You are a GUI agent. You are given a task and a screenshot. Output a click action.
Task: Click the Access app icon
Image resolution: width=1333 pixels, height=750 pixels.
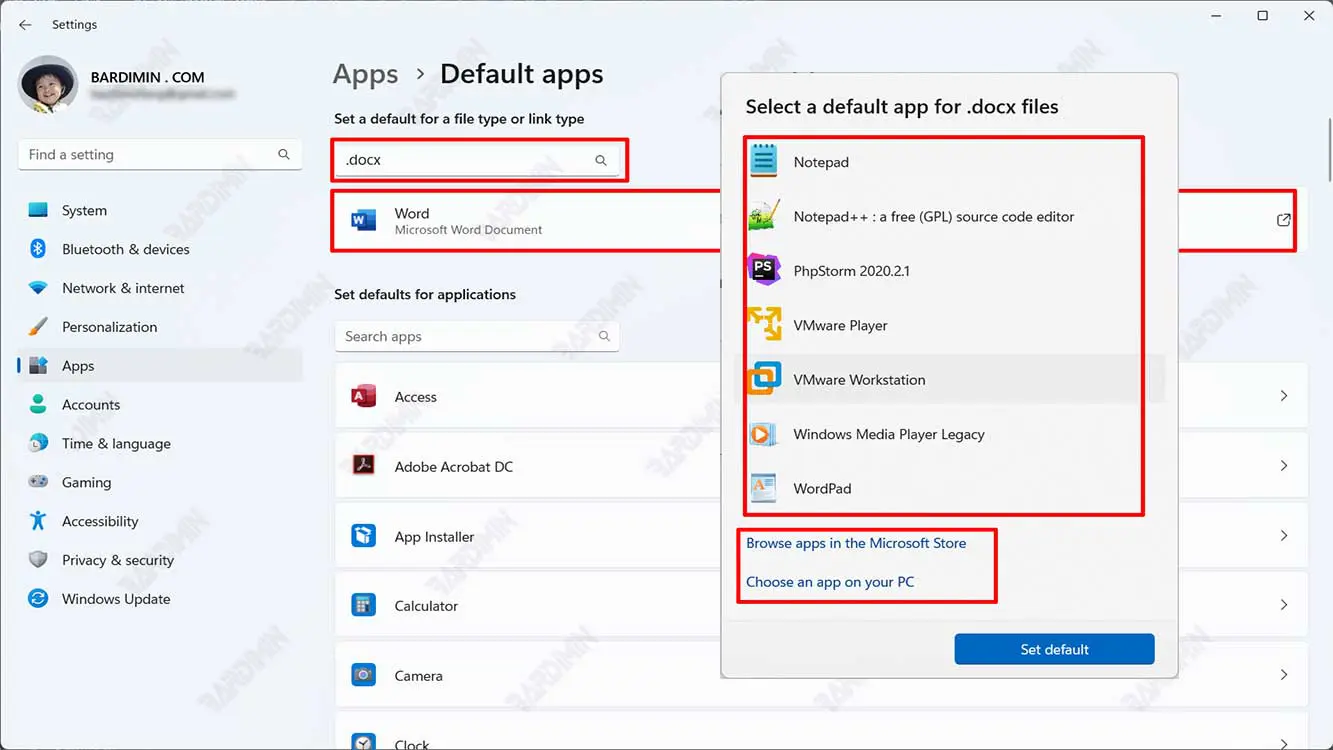[x=364, y=396]
